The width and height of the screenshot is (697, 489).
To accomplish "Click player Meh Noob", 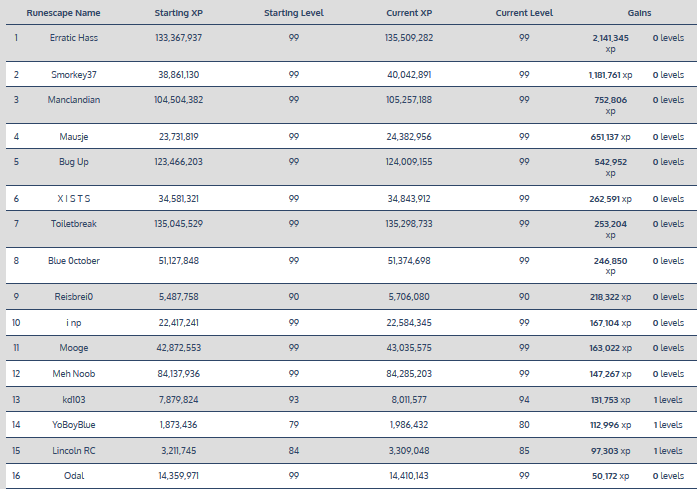I will (74, 374).
